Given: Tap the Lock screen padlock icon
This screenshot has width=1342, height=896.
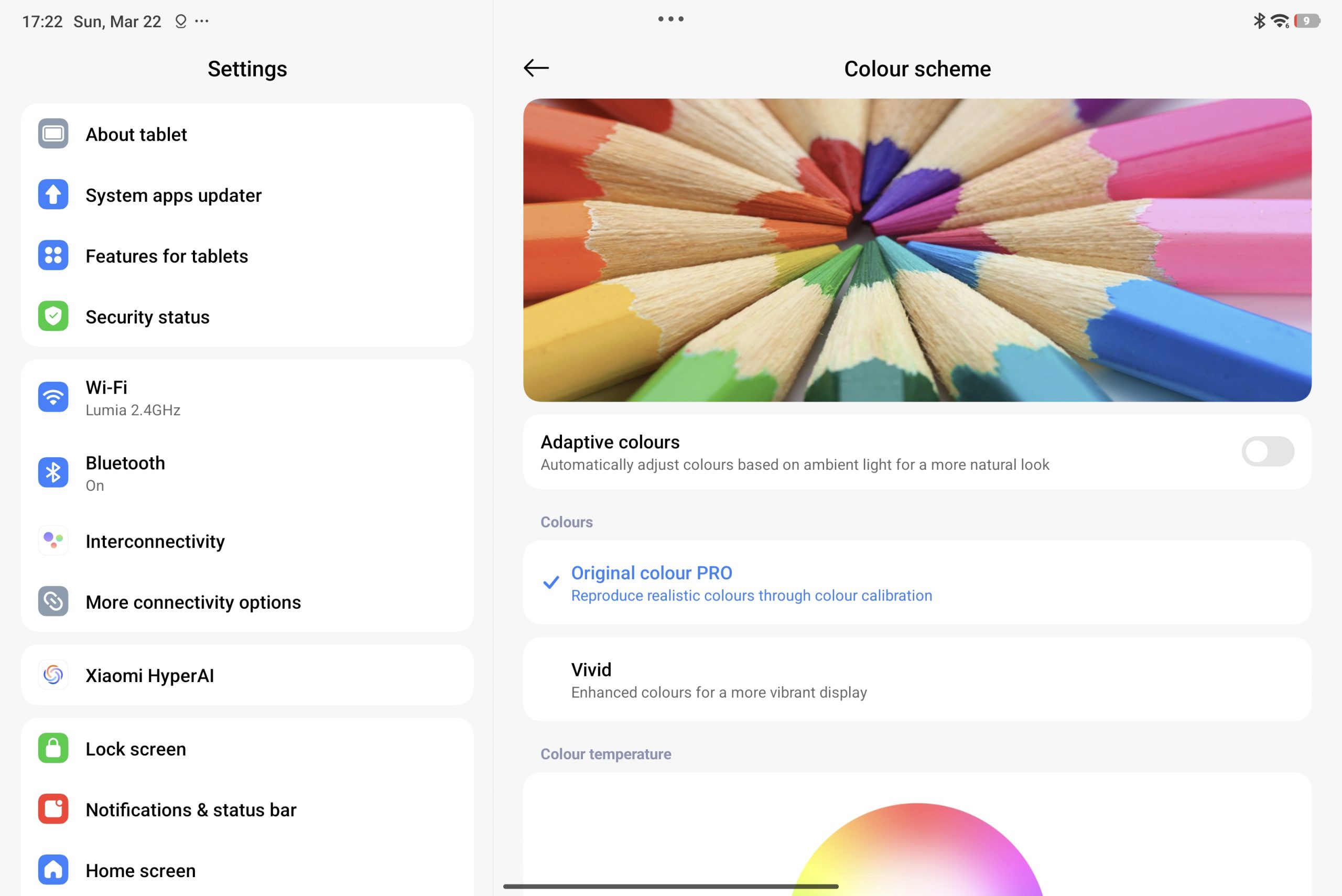Looking at the screenshot, I should [53, 748].
